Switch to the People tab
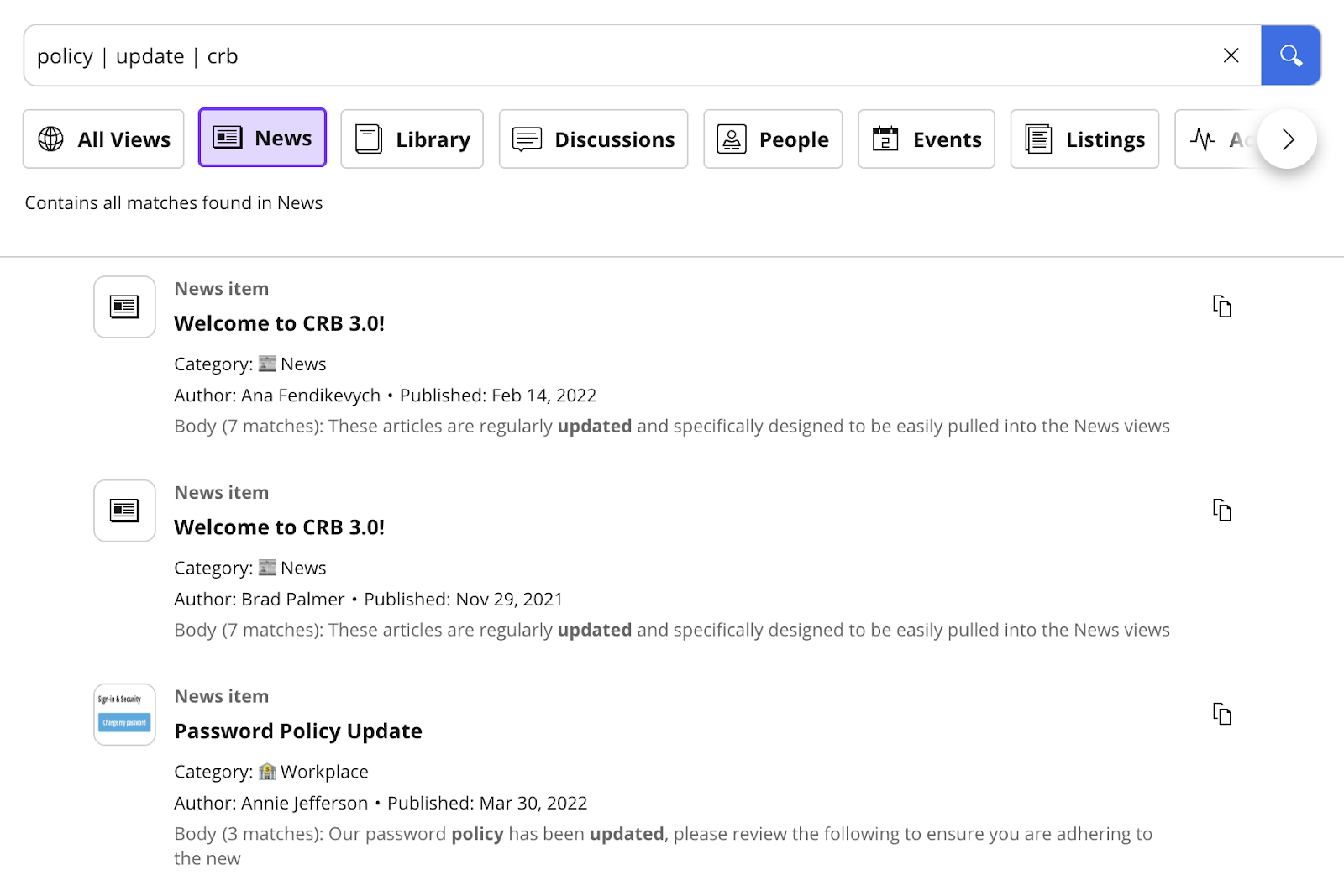The height and width of the screenshot is (896, 1344). [773, 139]
